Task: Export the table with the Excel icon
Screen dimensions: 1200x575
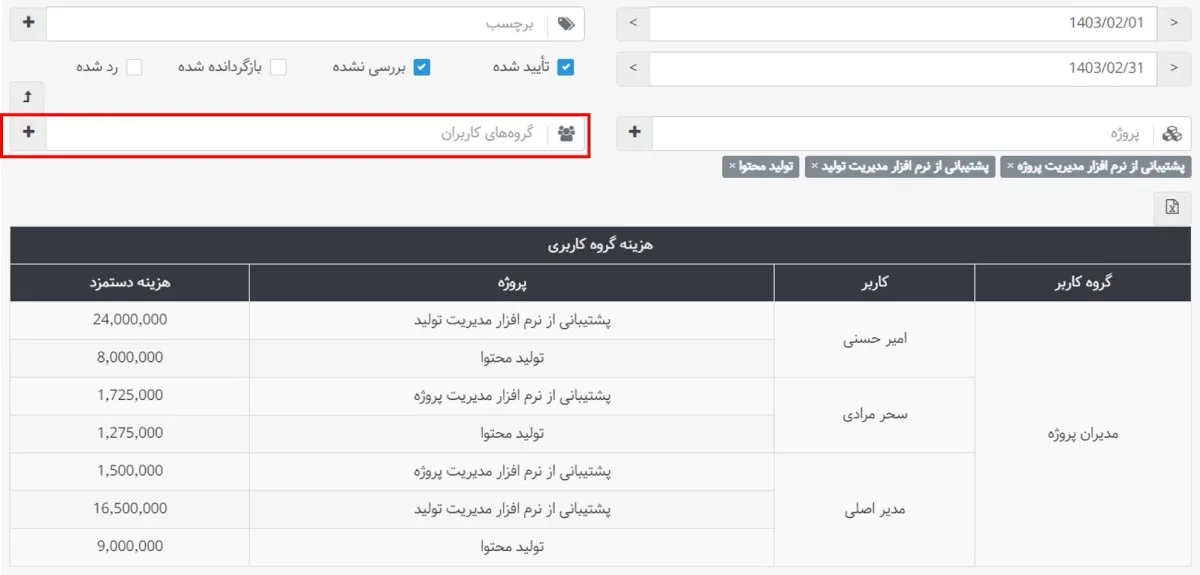Action: (x=1171, y=207)
